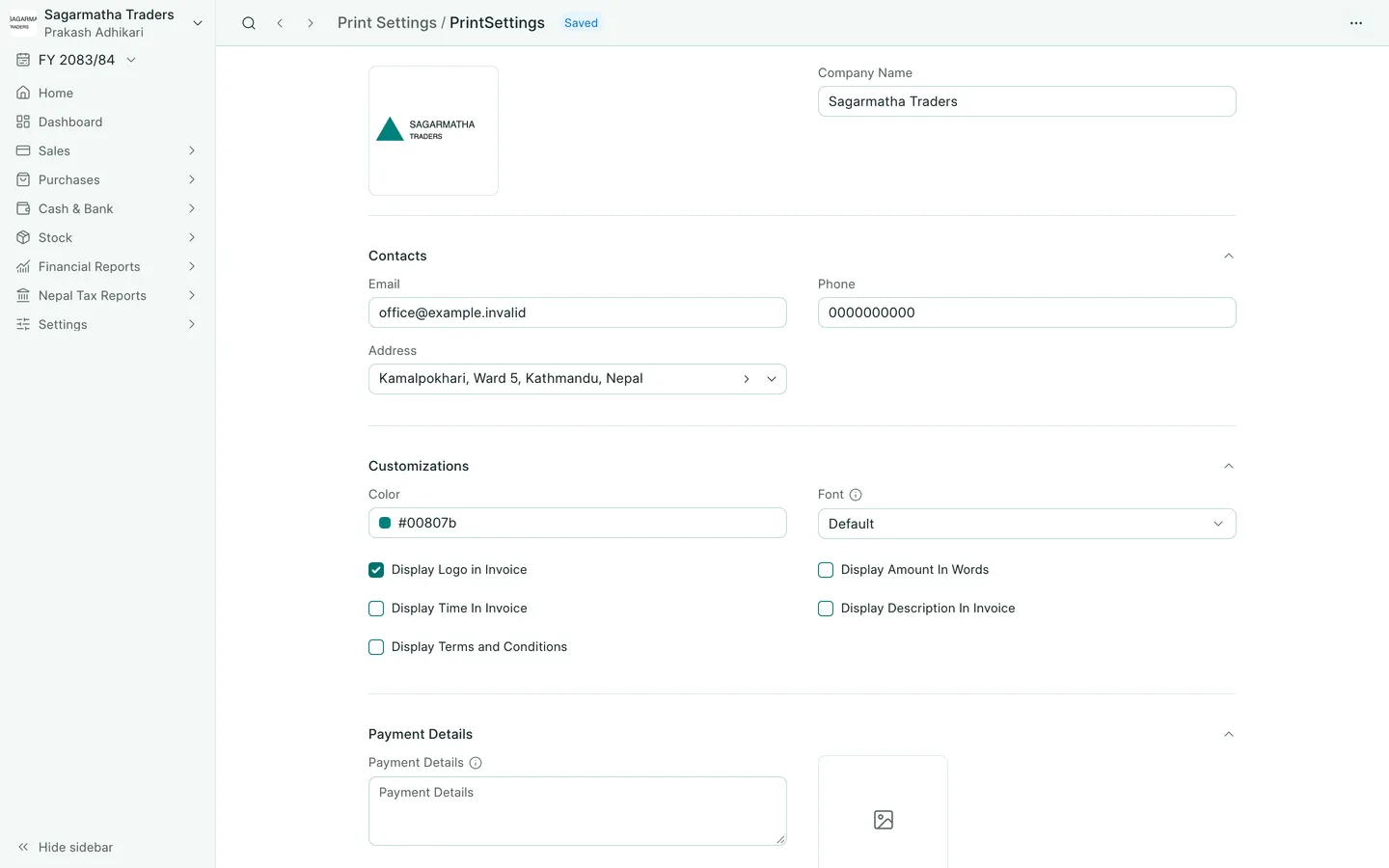Open the search magnifier icon
This screenshot has width=1389, height=868.
click(x=249, y=23)
